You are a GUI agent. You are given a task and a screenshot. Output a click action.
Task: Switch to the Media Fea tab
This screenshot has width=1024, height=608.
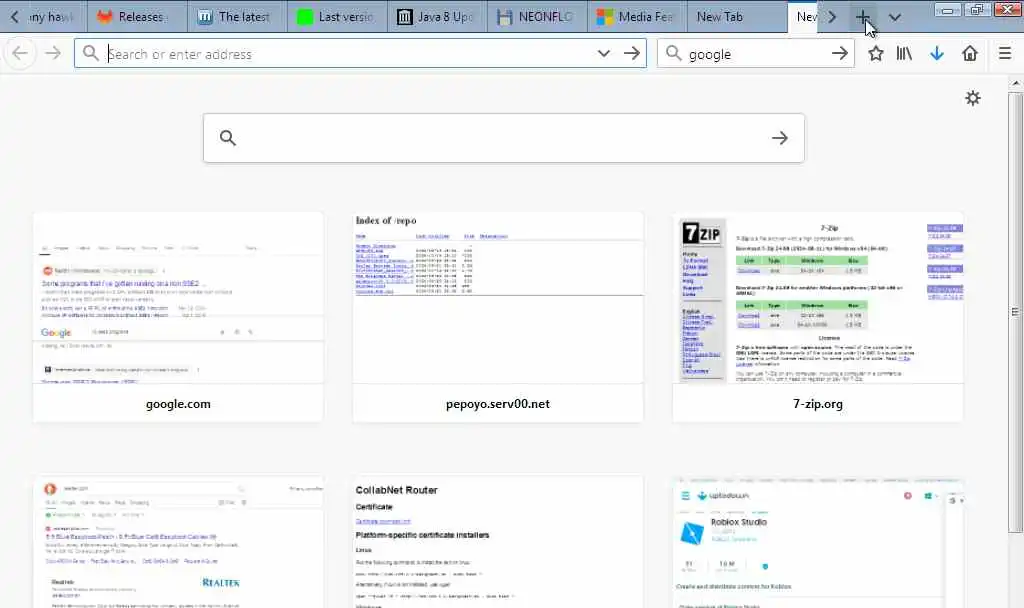click(637, 17)
